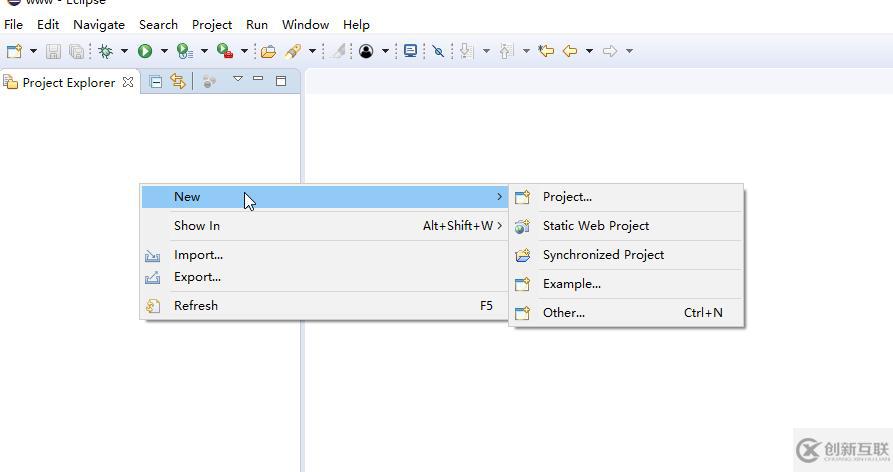Click the Collapse All icon

(x=155, y=82)
